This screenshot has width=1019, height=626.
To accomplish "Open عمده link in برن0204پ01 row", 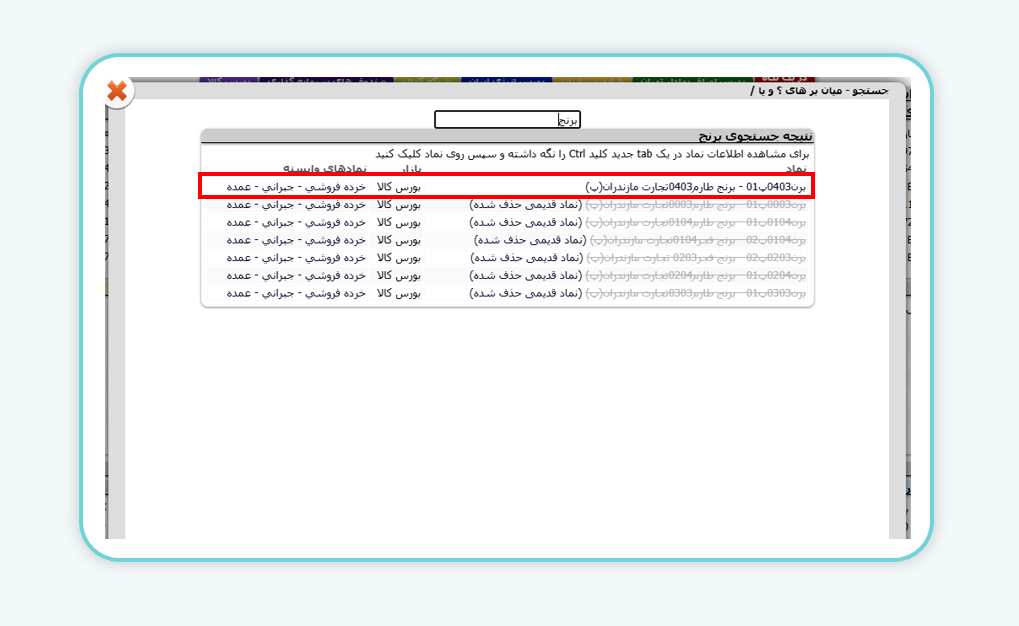I will pos(240,275).
